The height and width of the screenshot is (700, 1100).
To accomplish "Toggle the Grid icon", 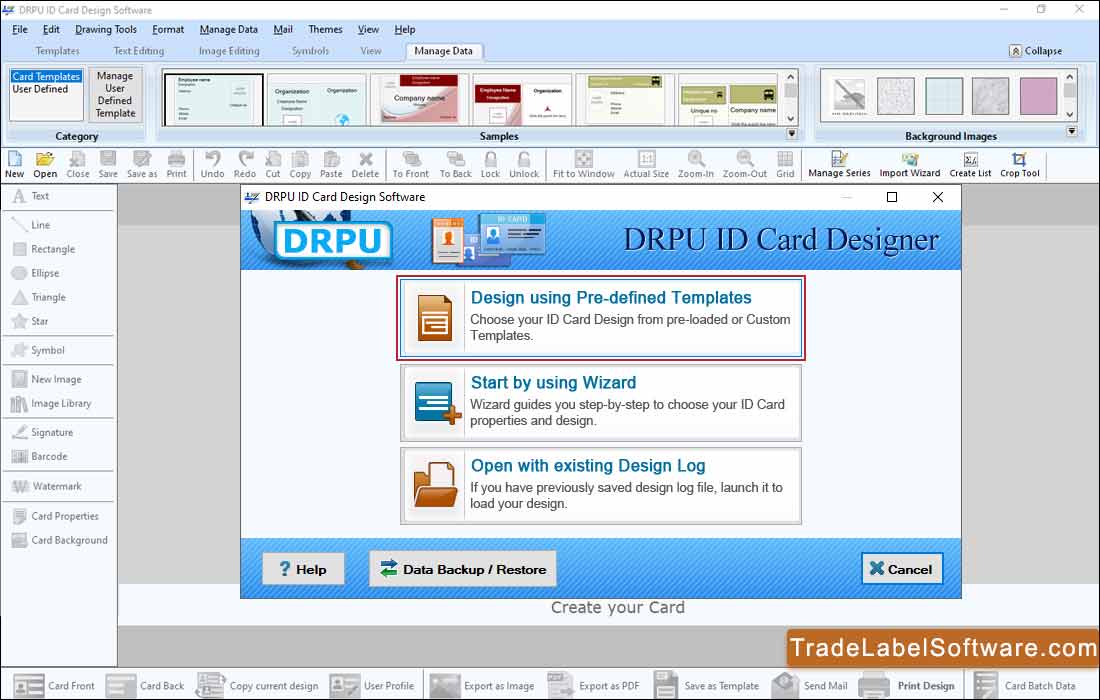I will [786, 164].
